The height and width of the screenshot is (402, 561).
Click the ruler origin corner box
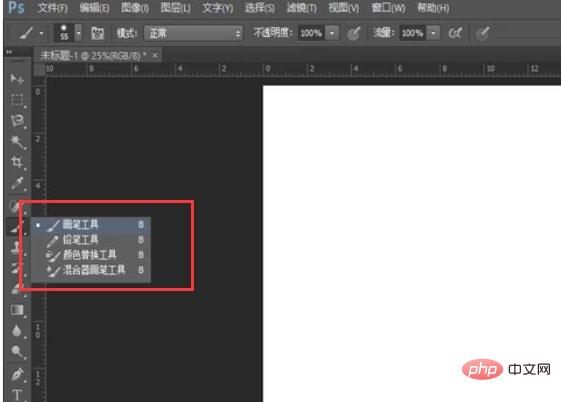tap(39, 69)
